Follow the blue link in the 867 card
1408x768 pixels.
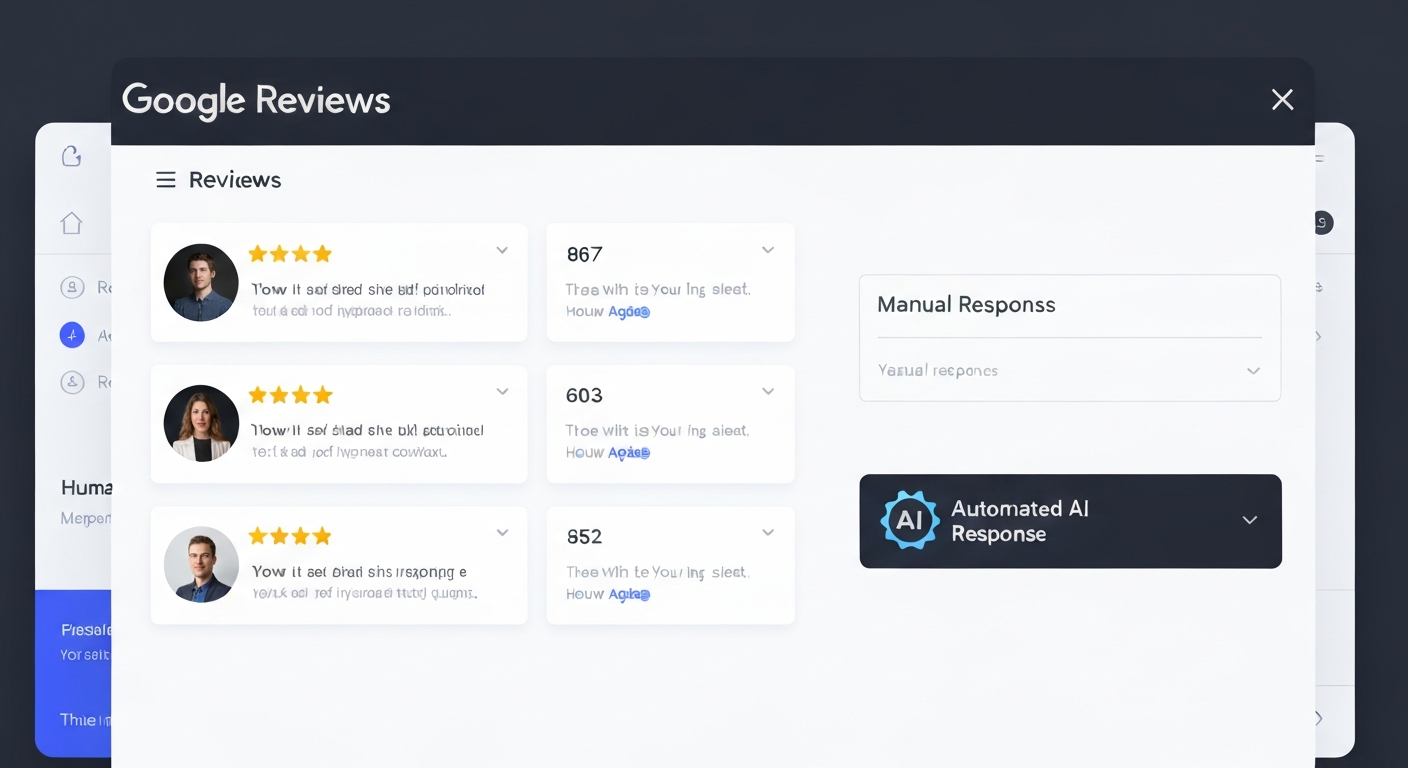coord(629,312)
